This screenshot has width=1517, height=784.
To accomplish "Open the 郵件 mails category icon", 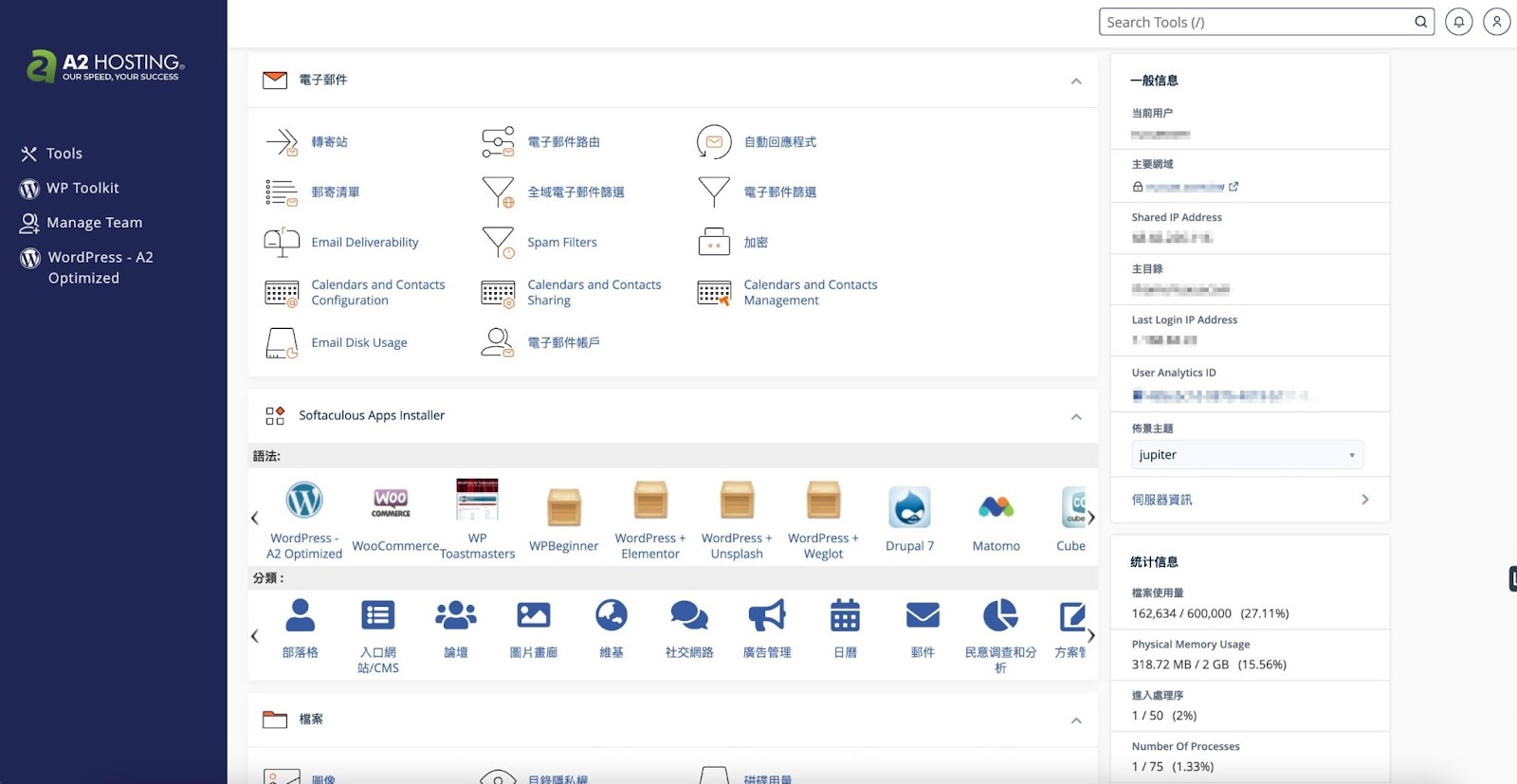I will click(923, 615).
